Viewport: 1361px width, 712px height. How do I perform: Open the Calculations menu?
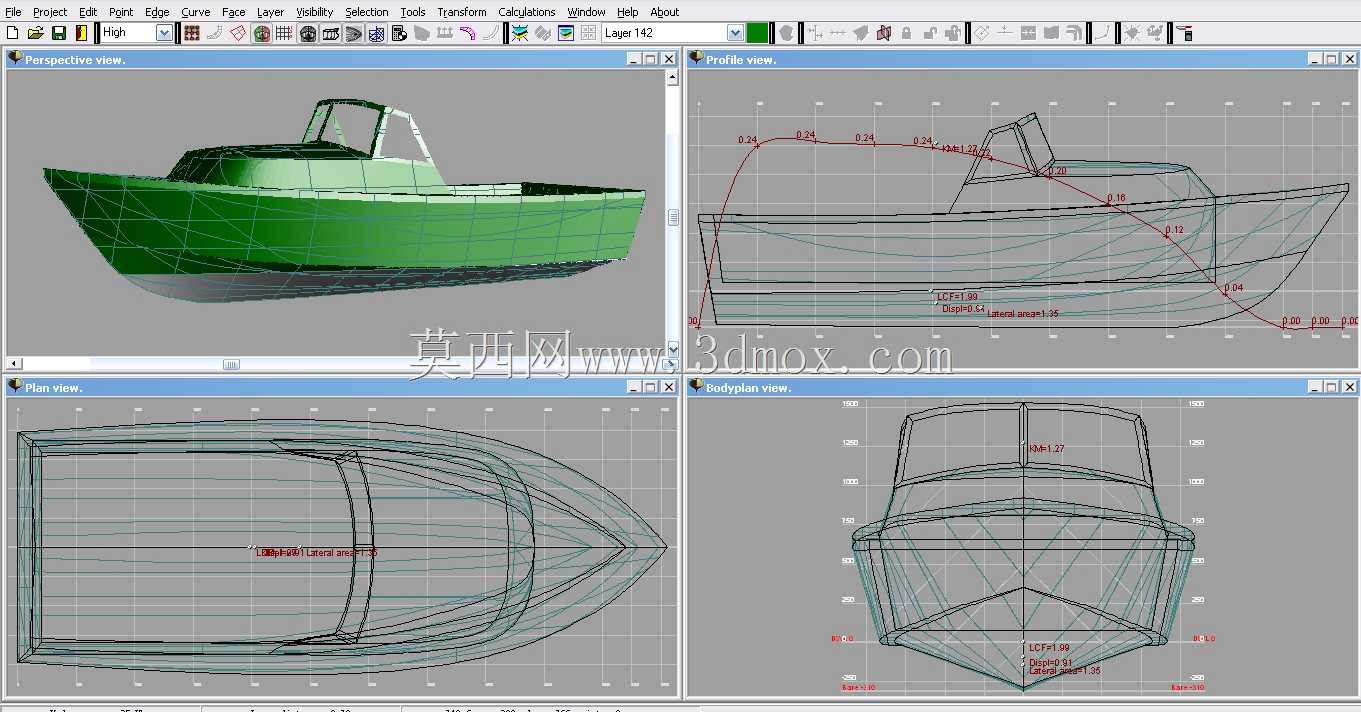527,12
